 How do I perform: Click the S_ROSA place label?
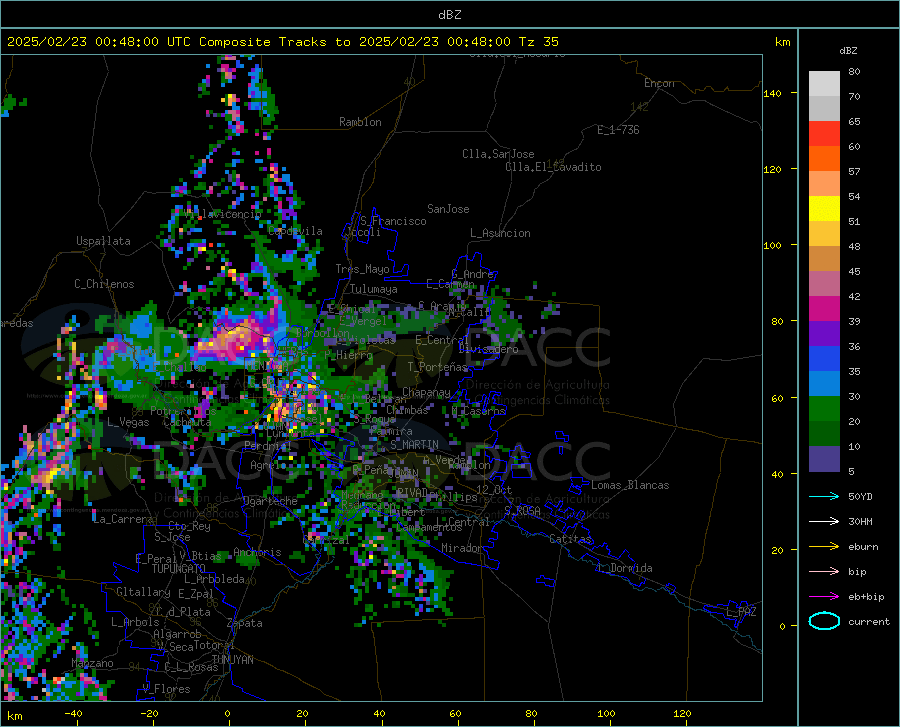(x=522, y=511)
